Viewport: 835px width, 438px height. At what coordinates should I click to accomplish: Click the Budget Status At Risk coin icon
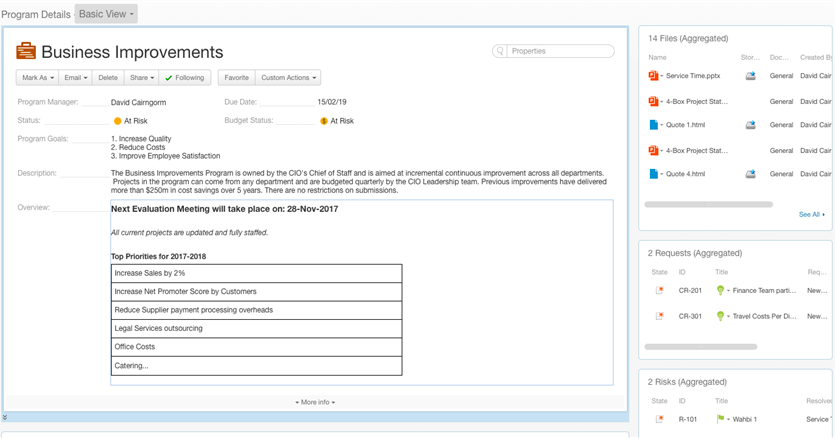pyautogui.click(x=324, y=121)
